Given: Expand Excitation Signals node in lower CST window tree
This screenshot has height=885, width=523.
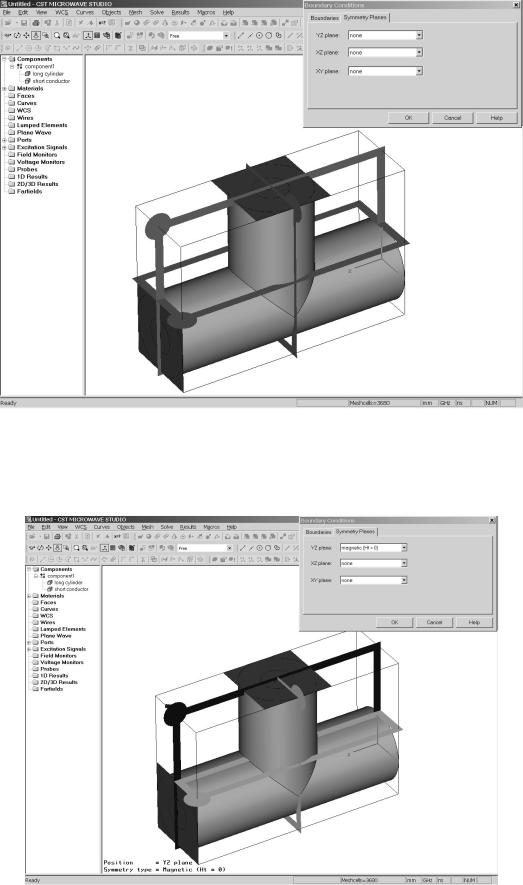Looking at the screenshot, I should pos(29,649).
